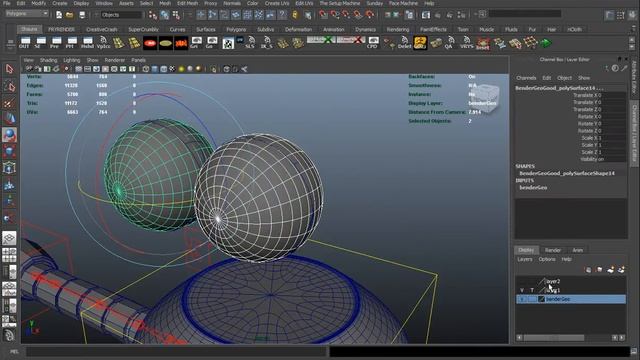Screen dimensions: 640x360
Task: Choose the Paint Selection tool in toolbox
Action: point(9,102)
